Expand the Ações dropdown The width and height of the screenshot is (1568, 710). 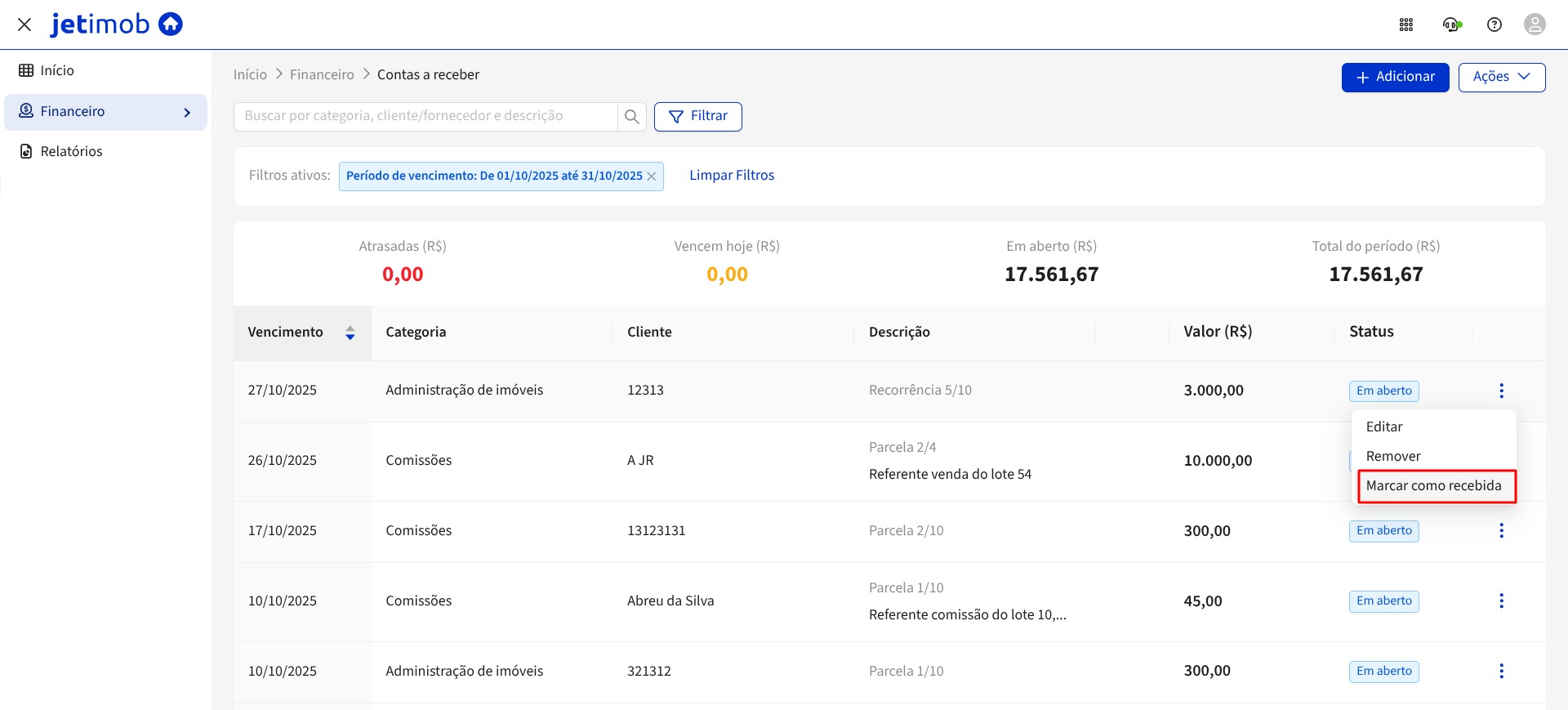[1501, 77]
